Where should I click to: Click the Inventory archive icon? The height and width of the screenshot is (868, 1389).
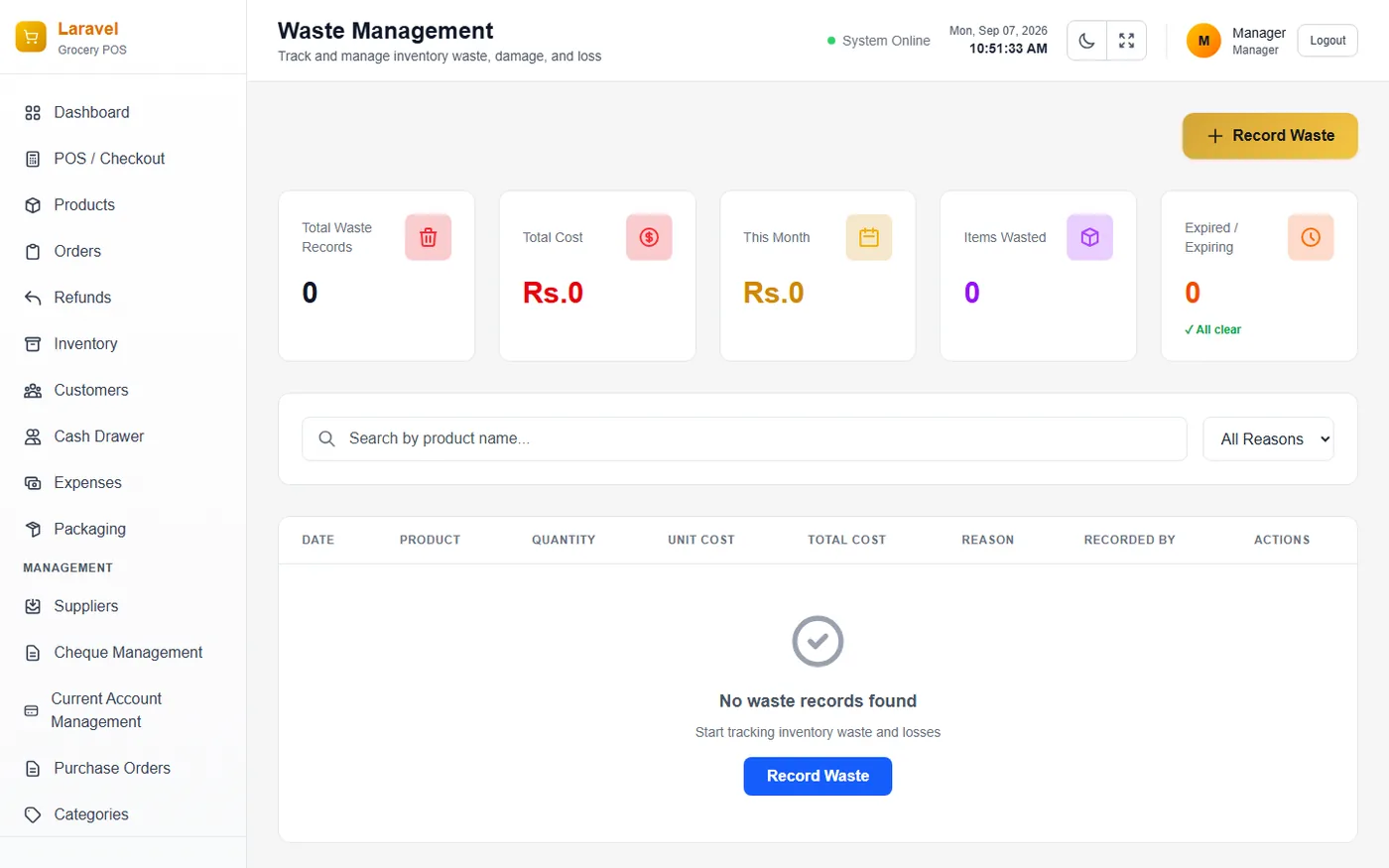point(33,344)
